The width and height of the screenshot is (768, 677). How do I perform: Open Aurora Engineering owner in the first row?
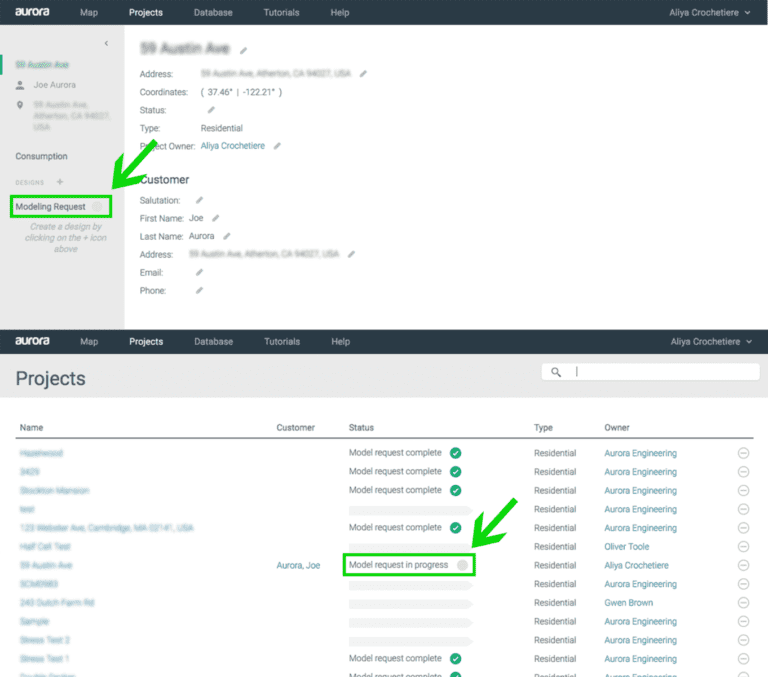coord(640,453)
